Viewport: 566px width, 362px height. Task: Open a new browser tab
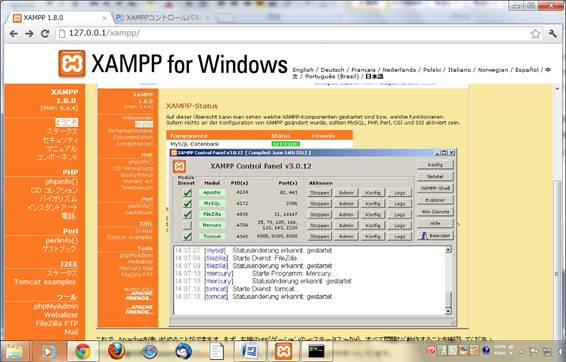click(x=225, y=18)
